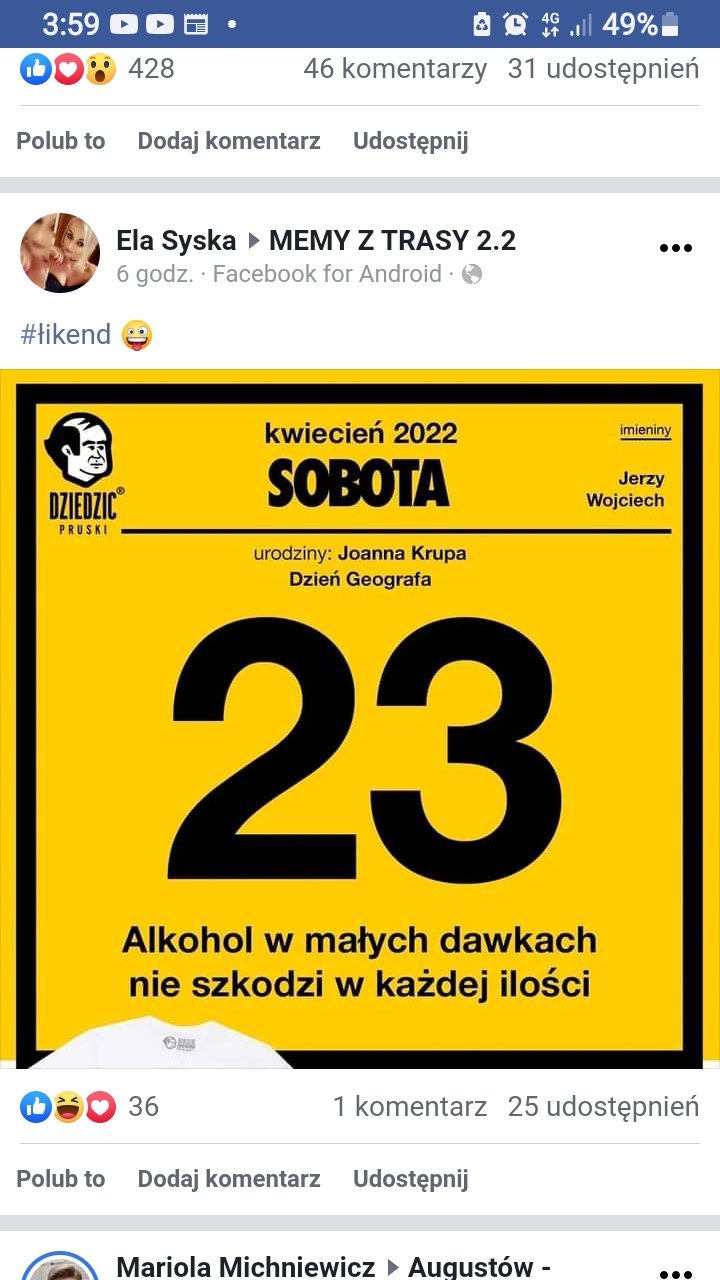720x1280 pixels.
Task: Tap the alarm clock status icon
Action: click(515, 24)
